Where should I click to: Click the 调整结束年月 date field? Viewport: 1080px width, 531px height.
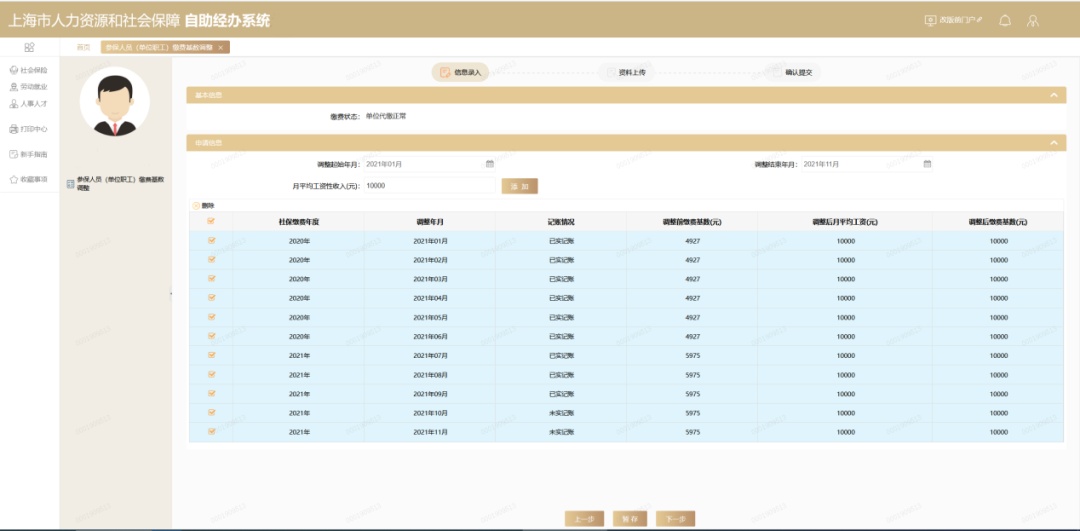tap(867, 164)
